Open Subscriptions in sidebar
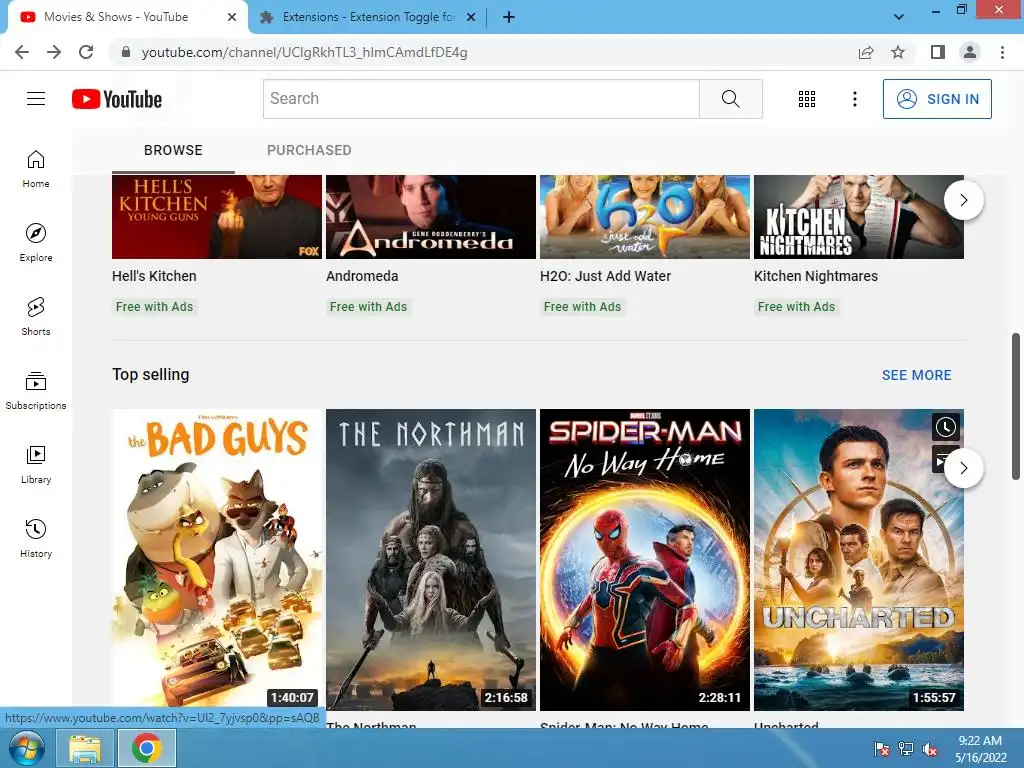1024x768 pixels. tap(36, 391)
